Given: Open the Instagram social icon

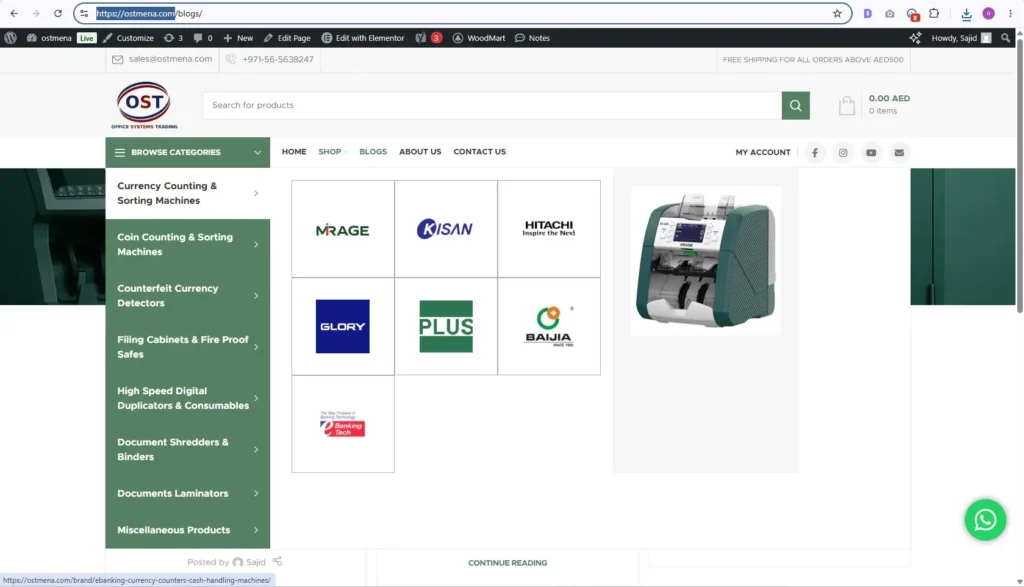Looking at the screenshot, I should [x=843, y=152].
